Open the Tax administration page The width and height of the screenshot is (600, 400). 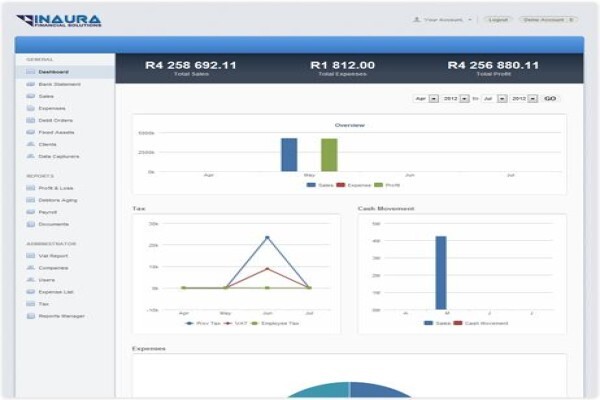44,304
